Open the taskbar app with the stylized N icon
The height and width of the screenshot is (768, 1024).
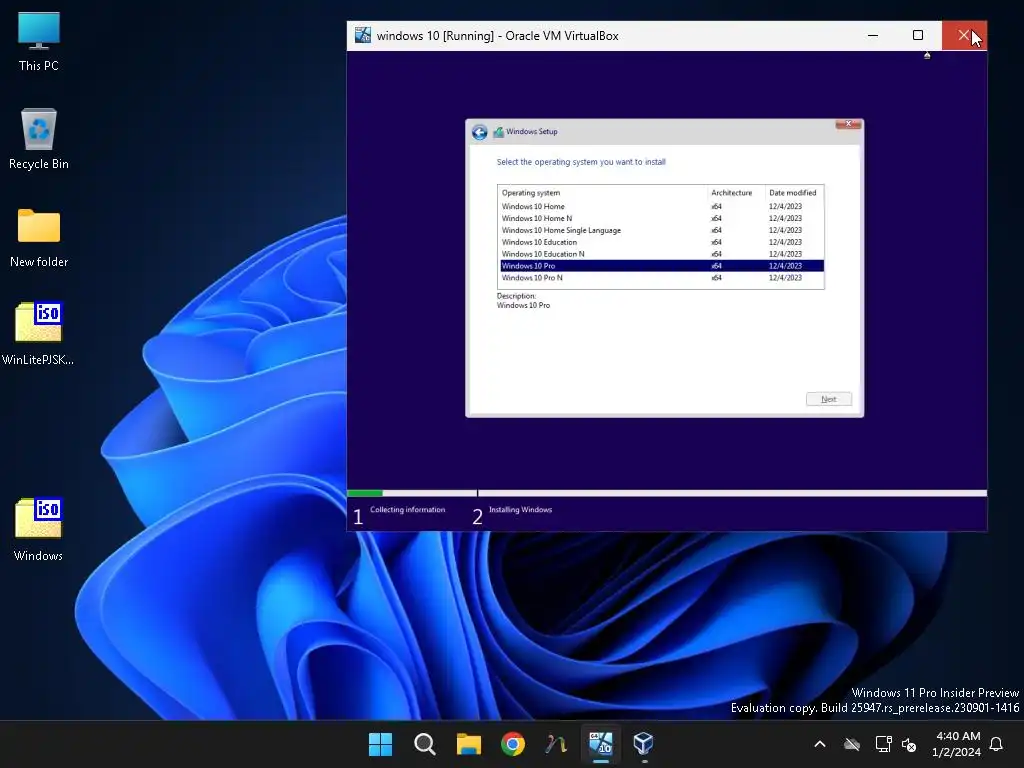[556, 744]
